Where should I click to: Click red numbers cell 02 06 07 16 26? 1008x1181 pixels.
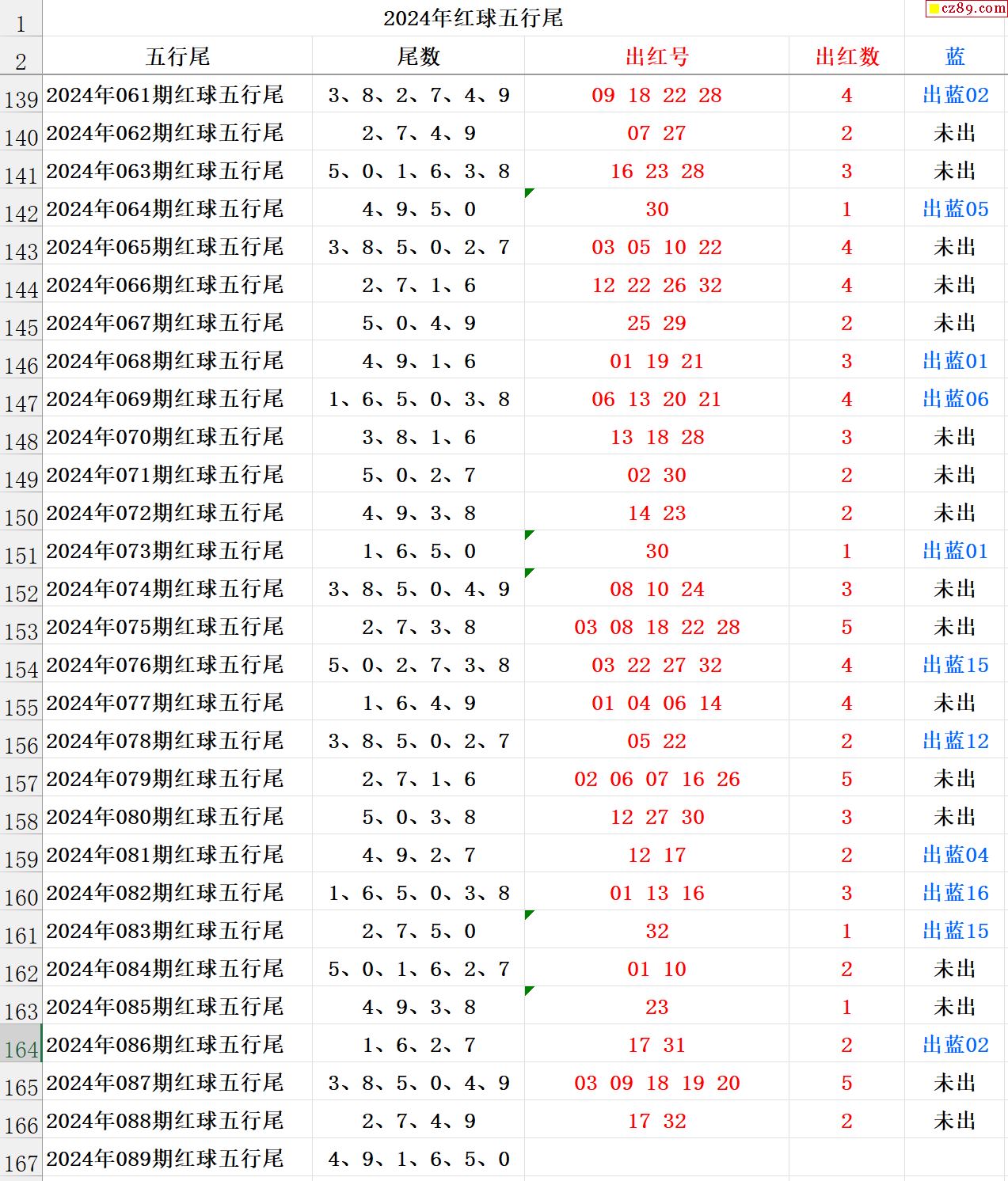[x=656, y=779]
